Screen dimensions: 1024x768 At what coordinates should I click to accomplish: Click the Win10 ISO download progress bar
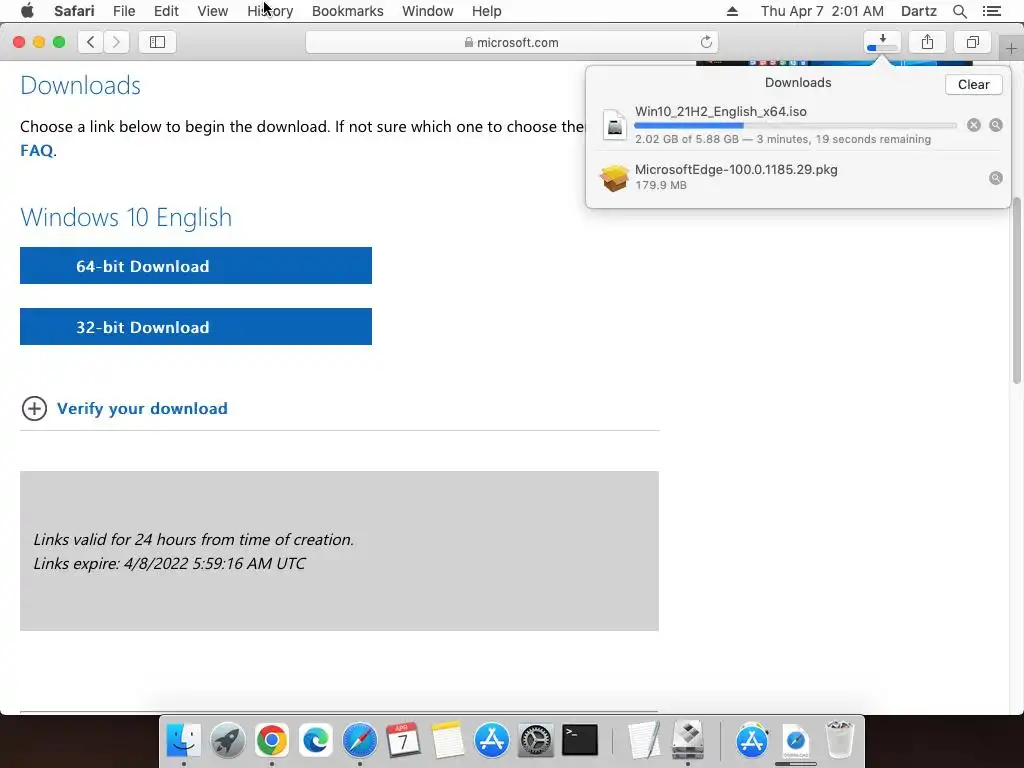pos(795,125)
